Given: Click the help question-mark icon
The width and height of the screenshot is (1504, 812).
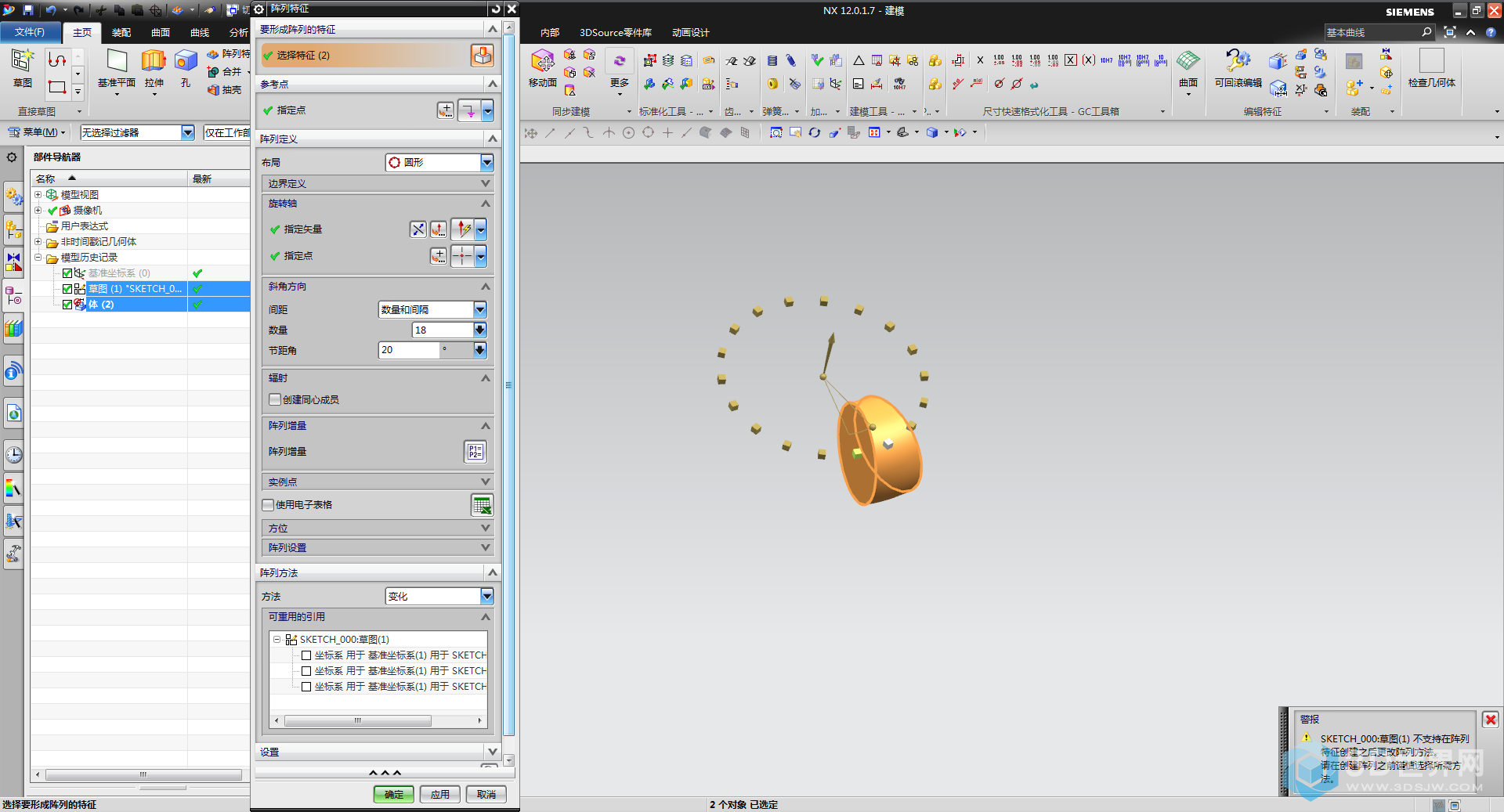Looking at the screenshot, I should point(1491,32).
